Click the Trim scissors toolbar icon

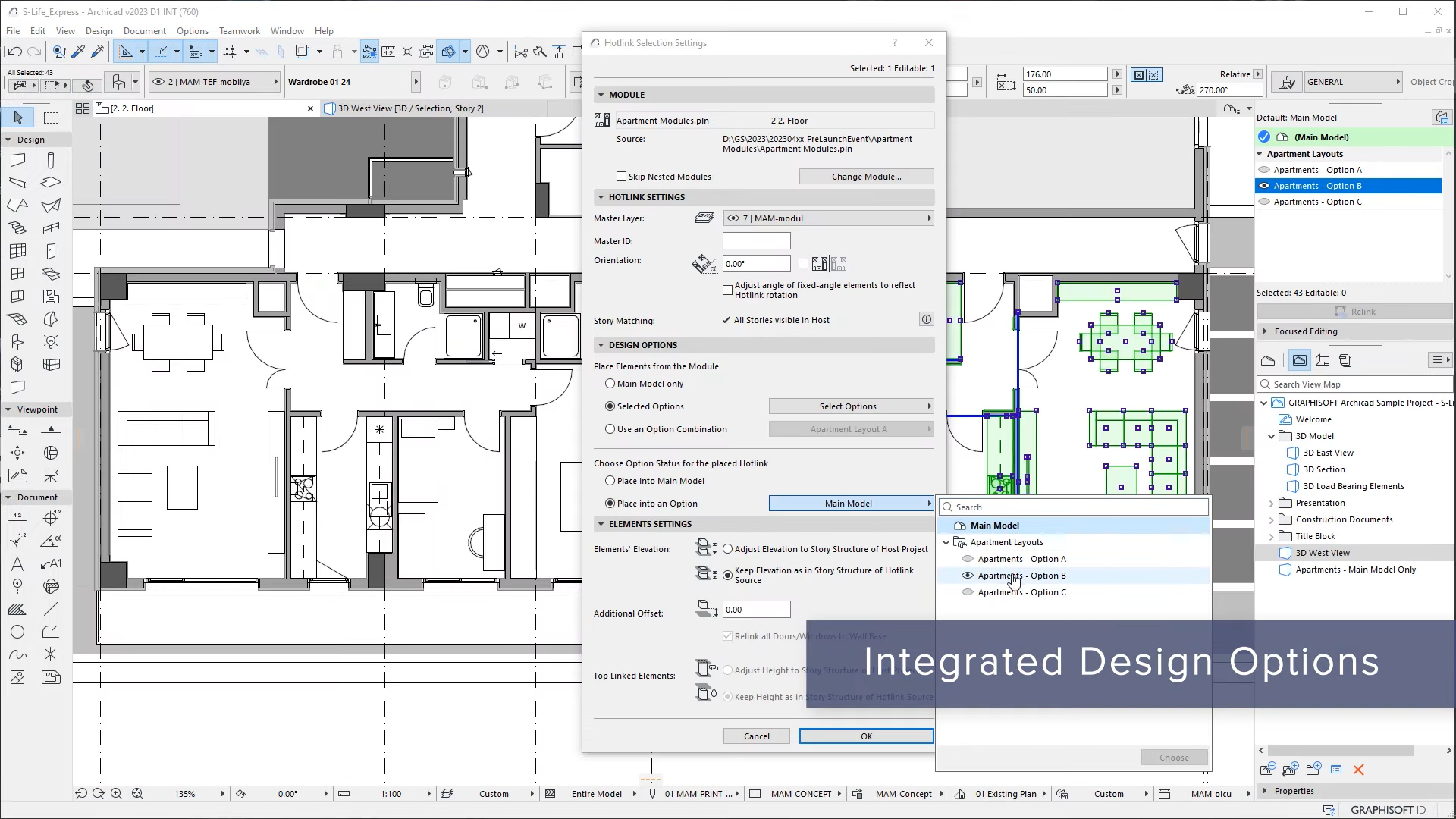coord(521,52)
